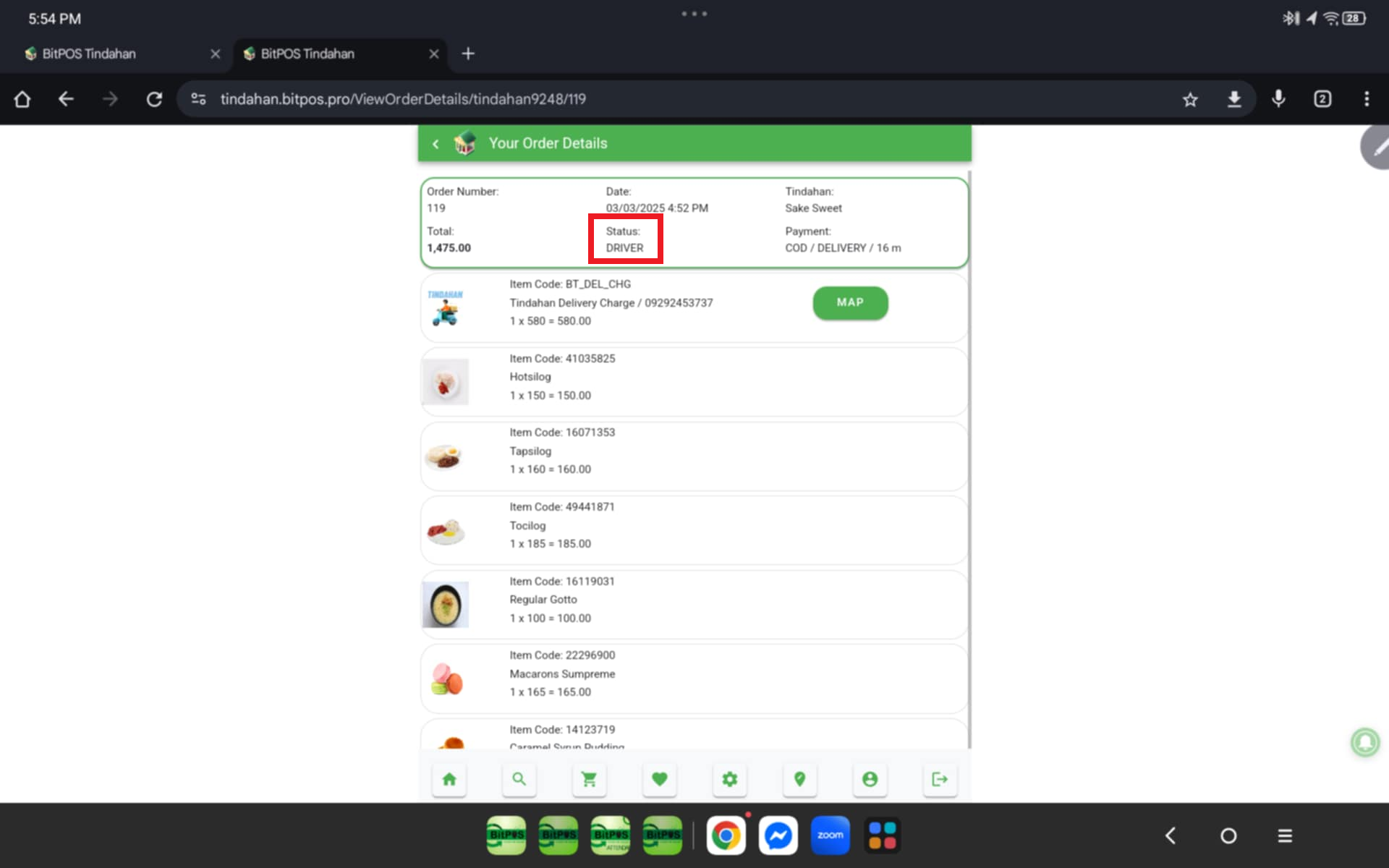Open favorites heart icon

(x=659, y=779)
